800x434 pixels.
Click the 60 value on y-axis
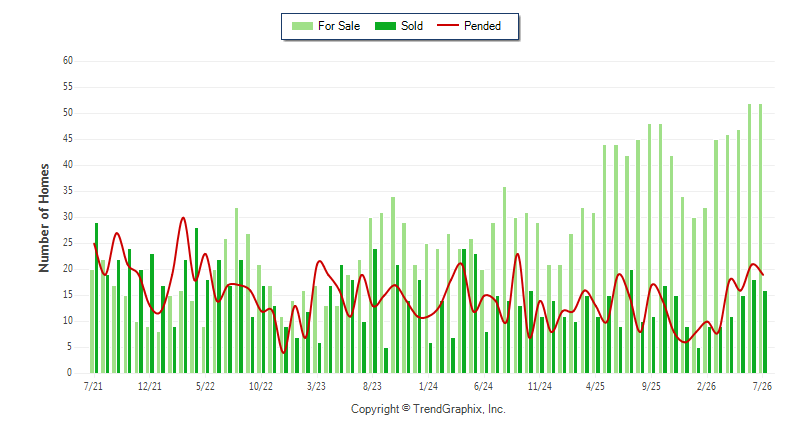point(68,61)
